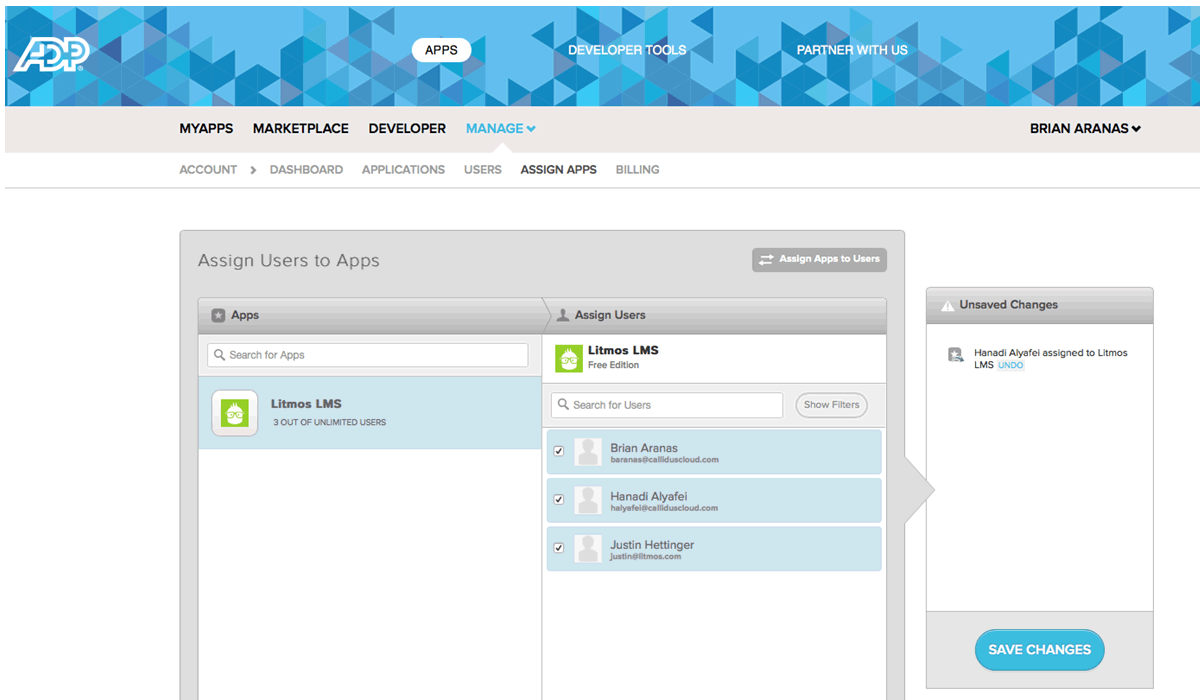Uncheck the Brian Aranas checkbox

(x=559, y=451)
